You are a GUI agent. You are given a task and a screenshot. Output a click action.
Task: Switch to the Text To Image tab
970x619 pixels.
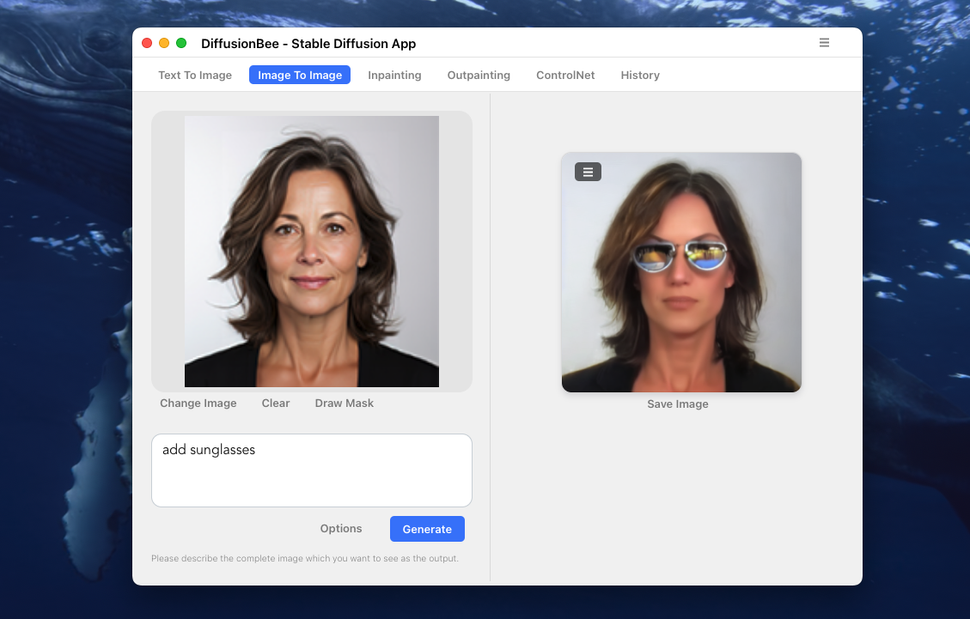click(x=194, y=74)
